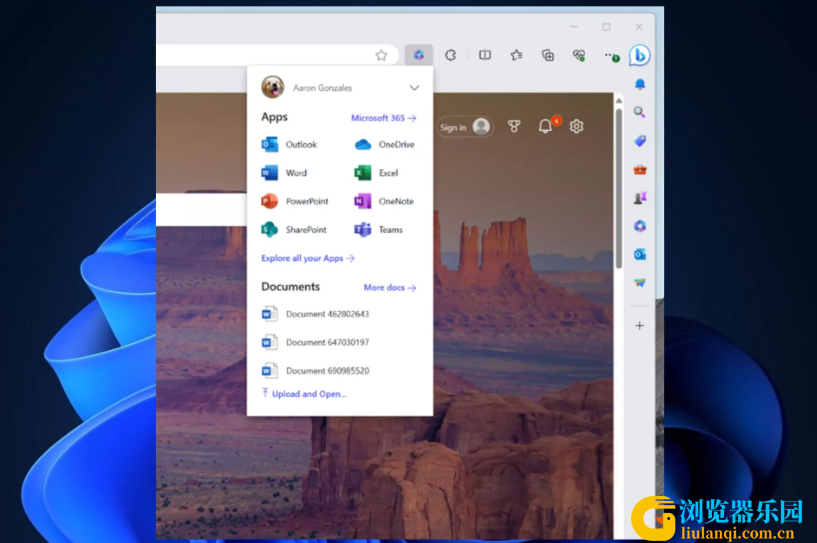Image resolution: width=817 pixels, height=543 pixels.
Task: Open the sidebar Search icon
Action: click(x=640, y=112)
